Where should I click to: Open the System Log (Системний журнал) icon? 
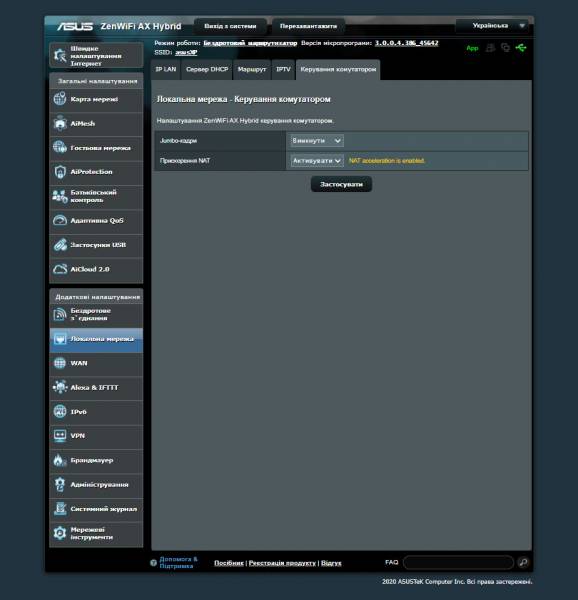60,509
